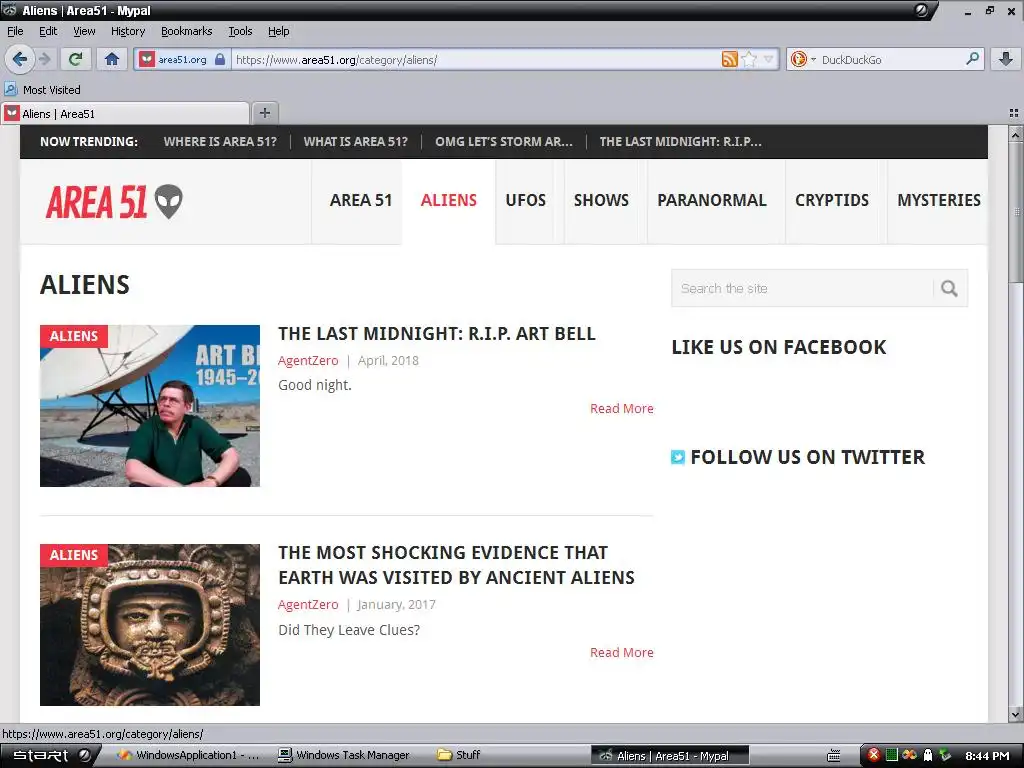
Task: Open headline about Ancient Aliens shocking evidence
Action: tap(456, 565)
